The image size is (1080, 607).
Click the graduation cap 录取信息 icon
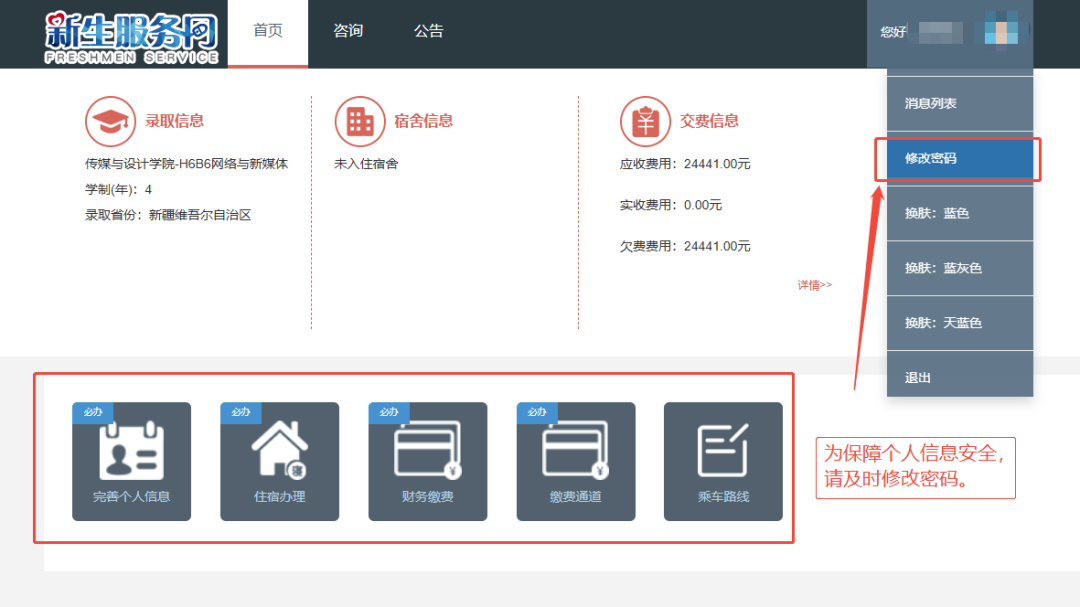point(110,121)
